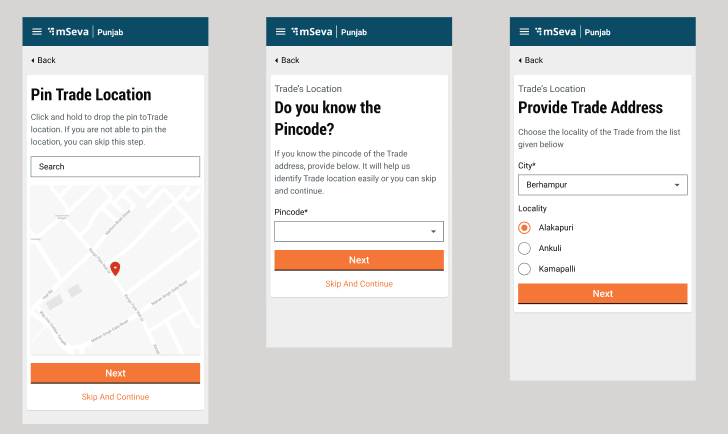Screen dimensions: 728x434
Task: Go back from Pin Trade Location screen
Action: pos(43,60)
